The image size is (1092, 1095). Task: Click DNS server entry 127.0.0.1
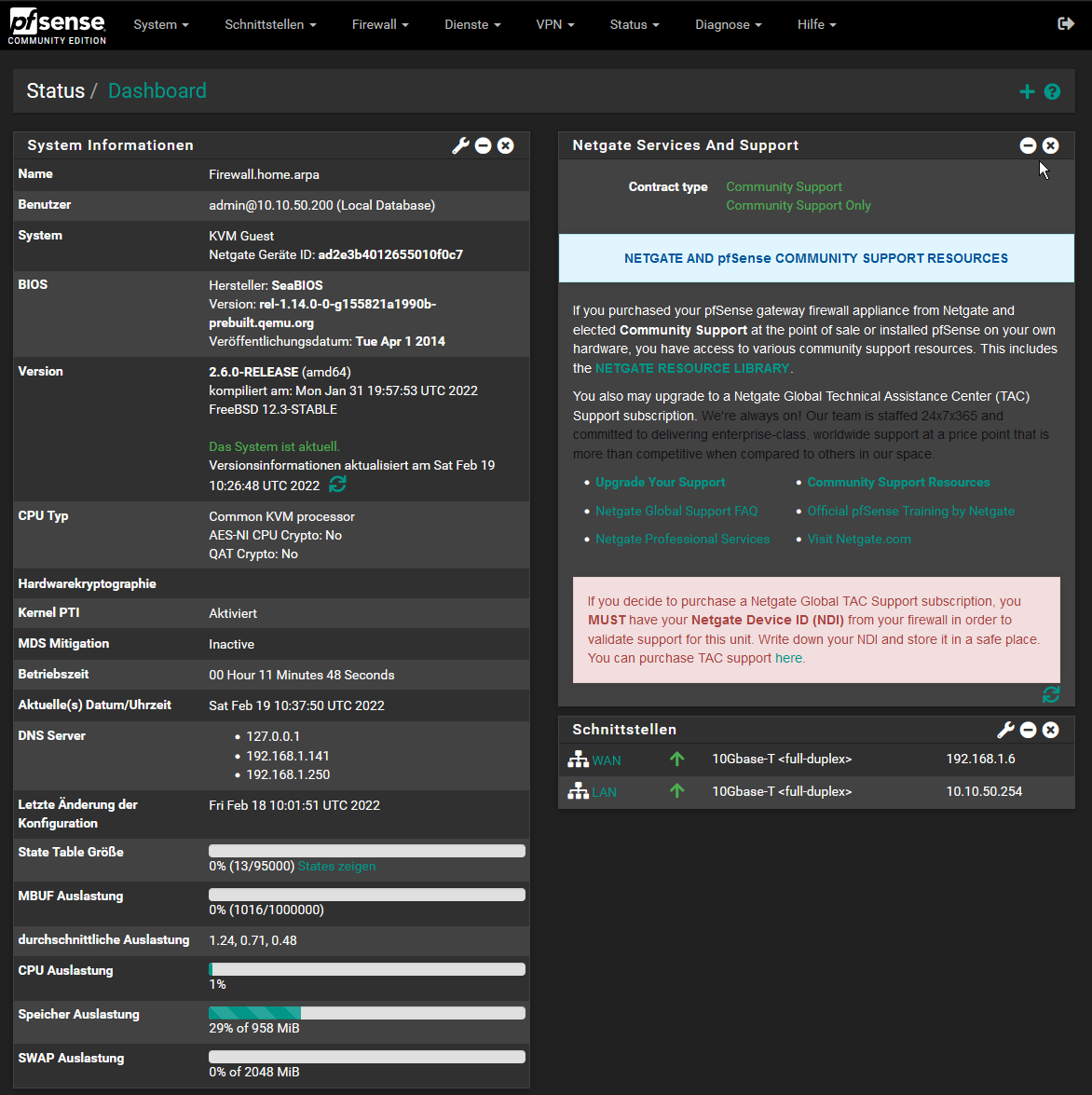273,736
